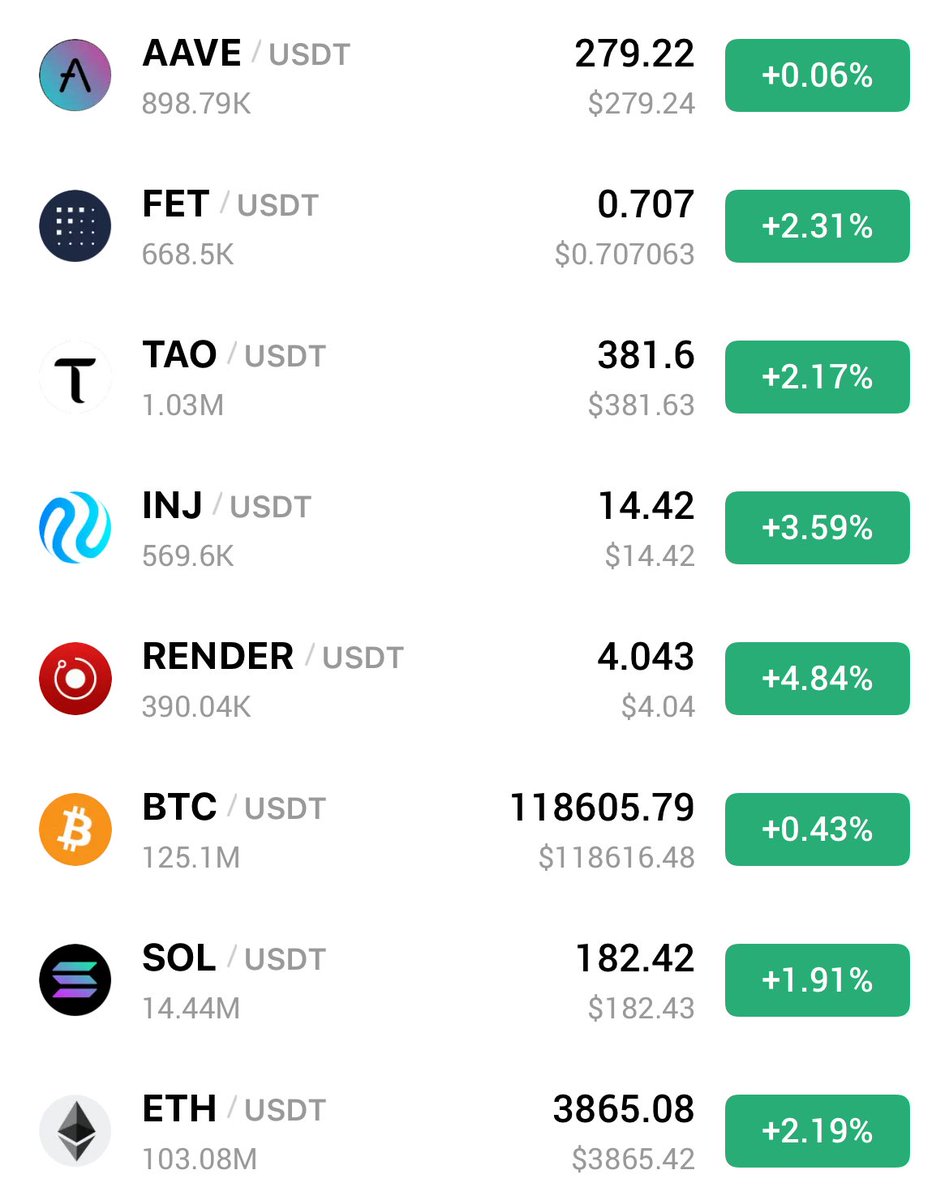Select the Solana SOL logo icon
The width and height of the screenshot is (949, 1200).
[75, 981]
